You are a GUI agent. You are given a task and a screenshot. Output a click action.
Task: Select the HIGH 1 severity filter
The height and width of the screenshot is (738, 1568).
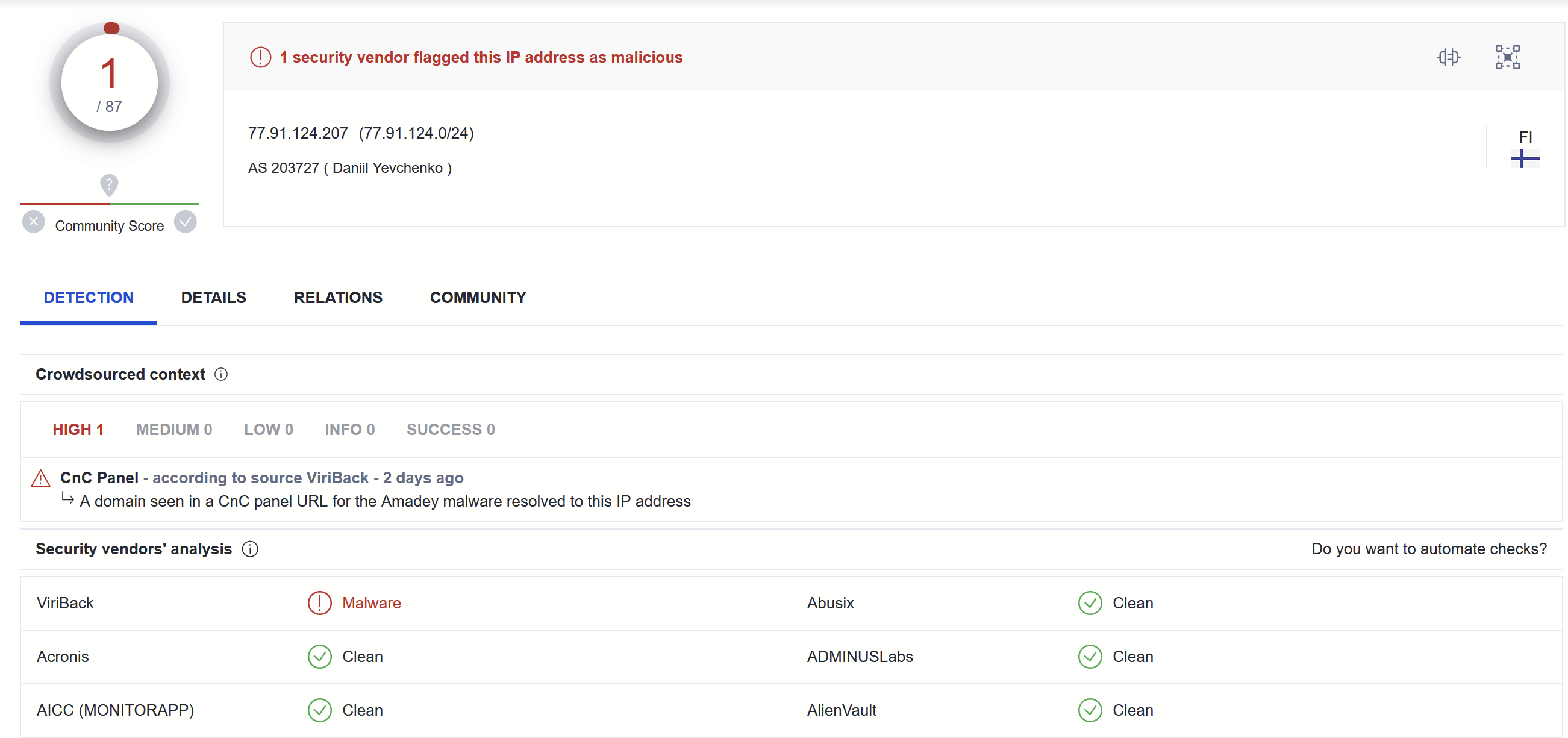[x=78, y=430]
